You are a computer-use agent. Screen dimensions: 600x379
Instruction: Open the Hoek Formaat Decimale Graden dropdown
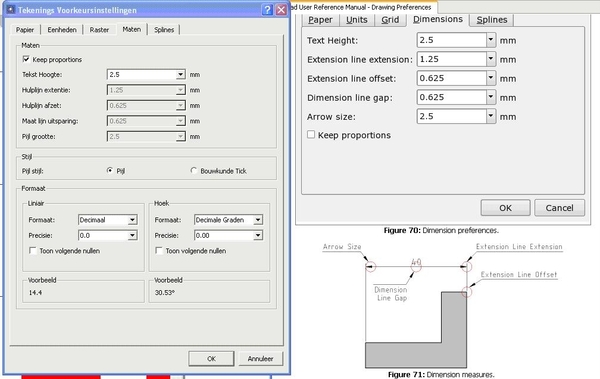click(258, 220)
